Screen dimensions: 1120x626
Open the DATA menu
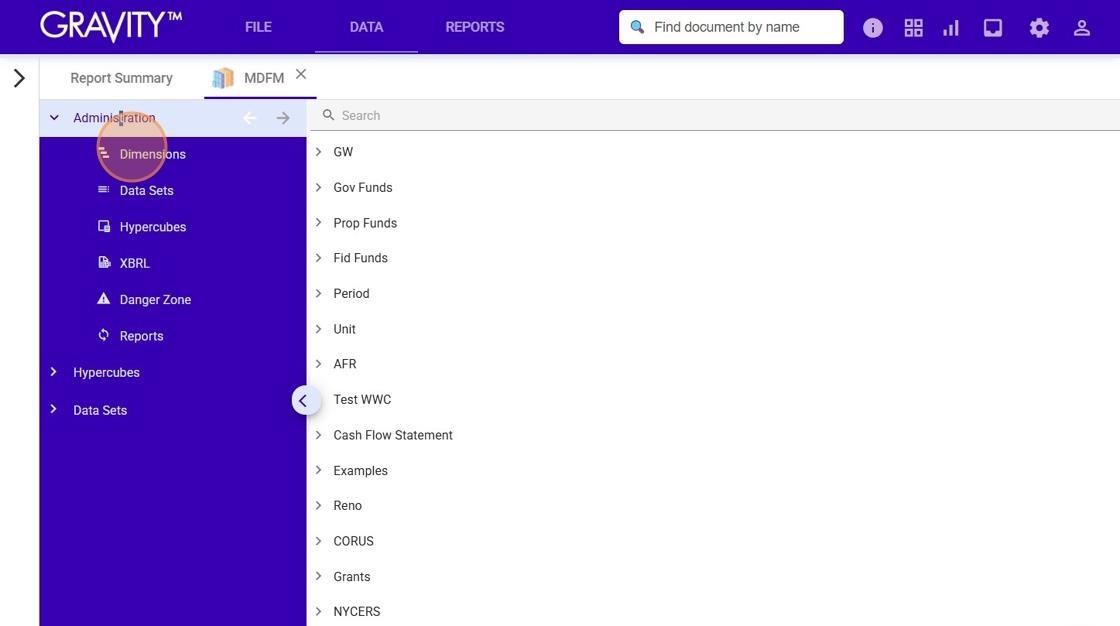[366, 27]
